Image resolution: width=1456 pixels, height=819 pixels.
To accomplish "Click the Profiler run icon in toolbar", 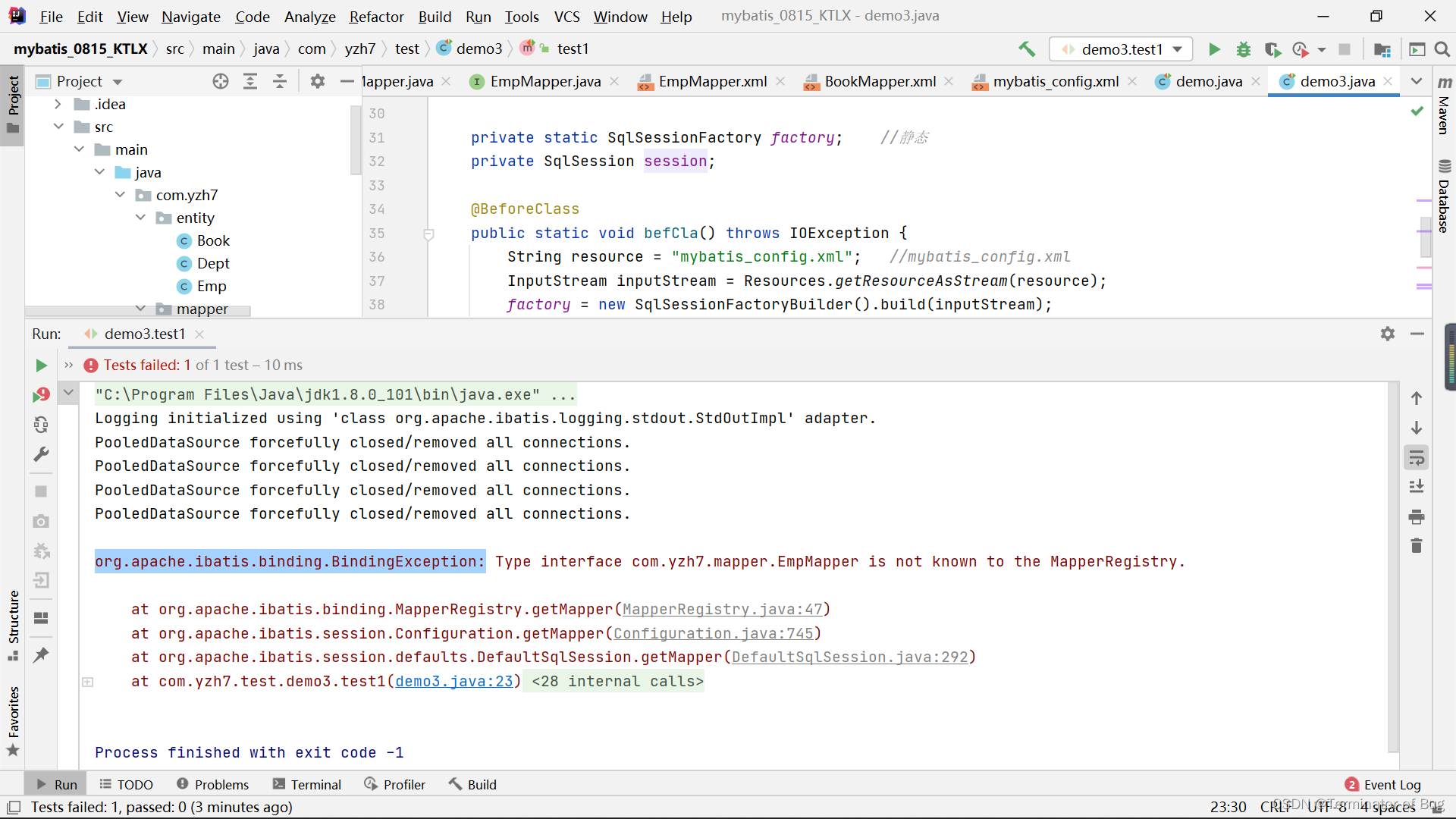I will pyautogui.click(x=1301, y=49).
